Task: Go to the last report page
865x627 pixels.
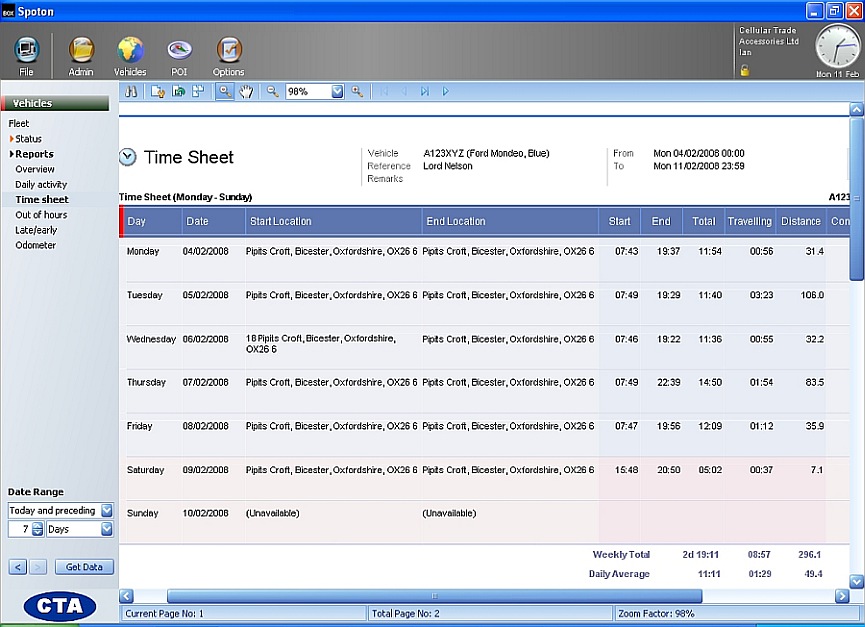Action: pyautogui.click(x=425, y=91)
